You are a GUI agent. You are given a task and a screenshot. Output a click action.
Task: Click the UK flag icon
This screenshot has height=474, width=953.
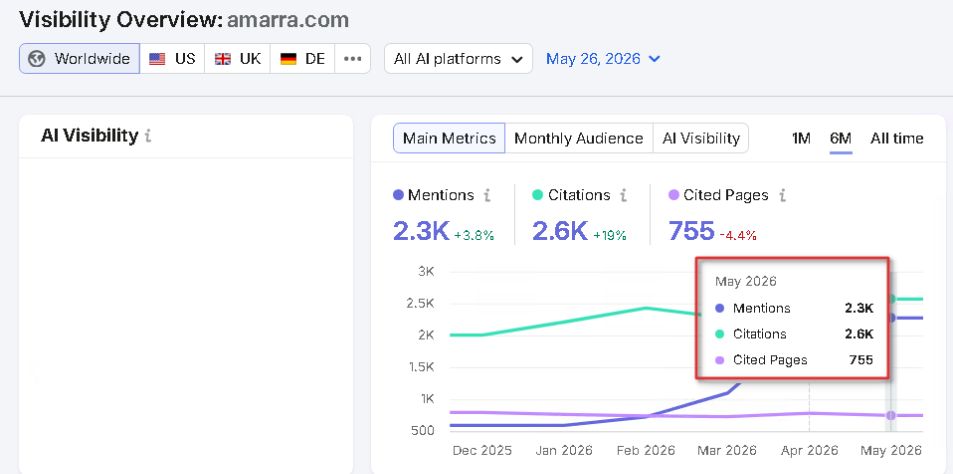tap(223, 59)
